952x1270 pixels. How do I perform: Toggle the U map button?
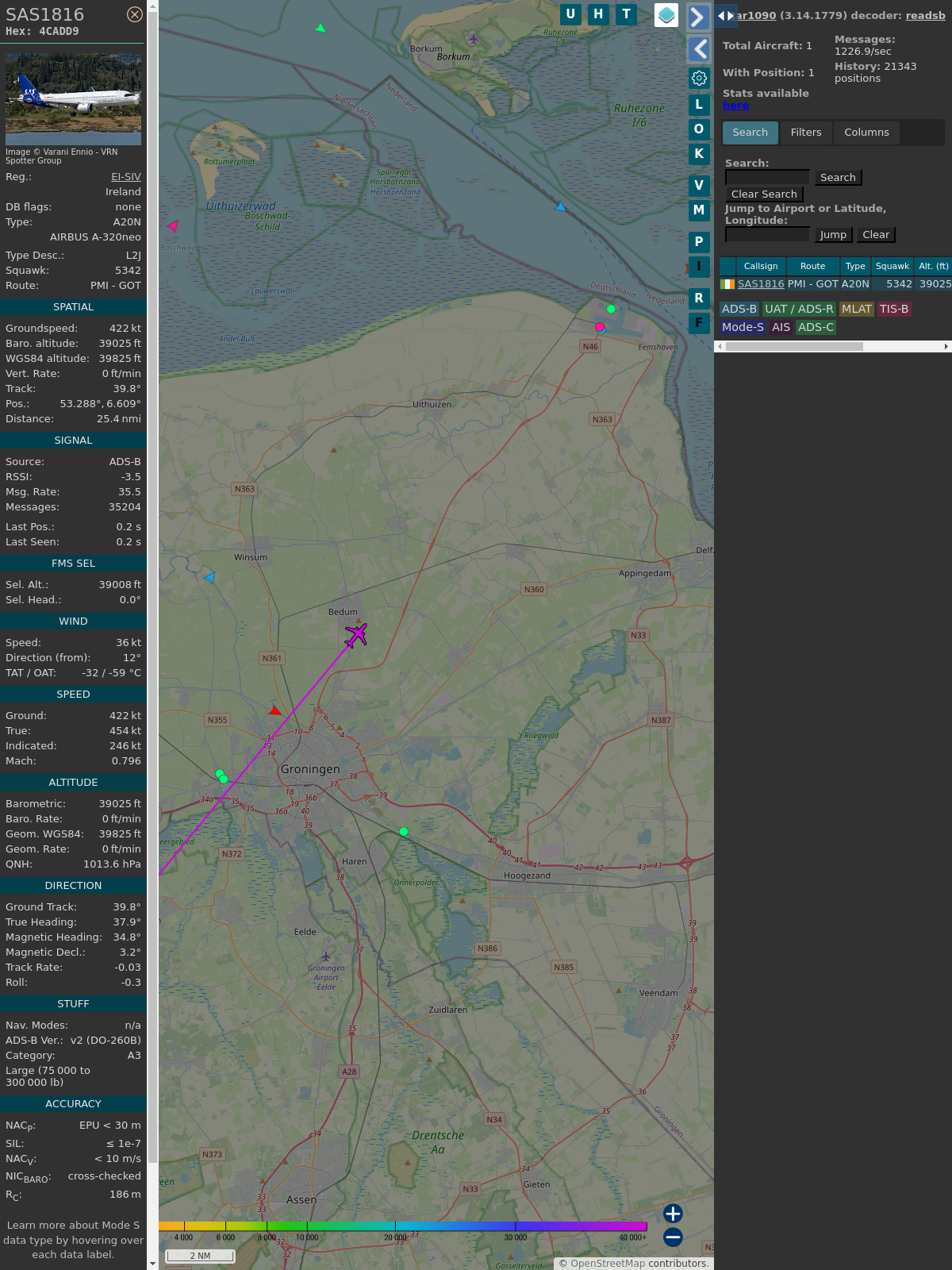coord(570,14)
